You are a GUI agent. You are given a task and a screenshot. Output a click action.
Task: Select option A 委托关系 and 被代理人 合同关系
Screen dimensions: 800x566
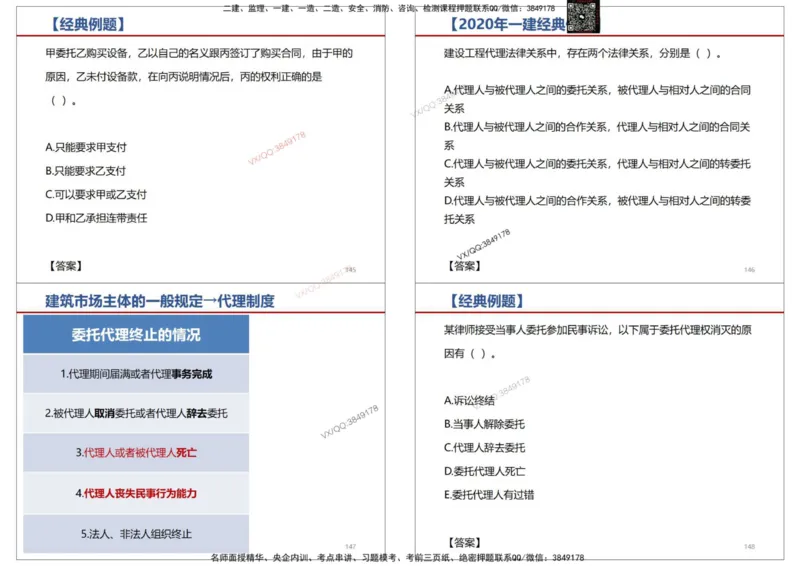point(597,99)
